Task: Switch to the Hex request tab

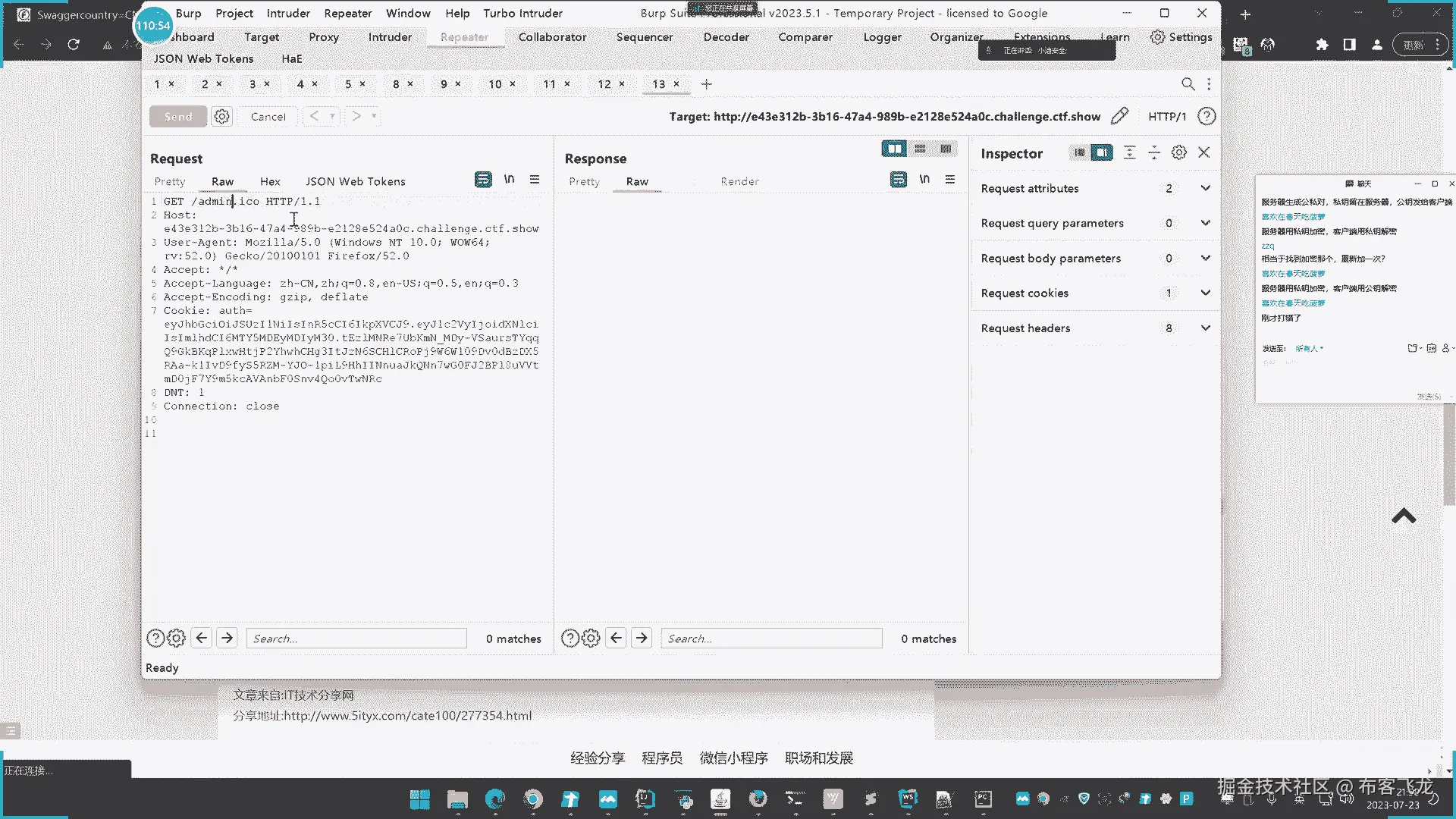Action: click(270, 181)
